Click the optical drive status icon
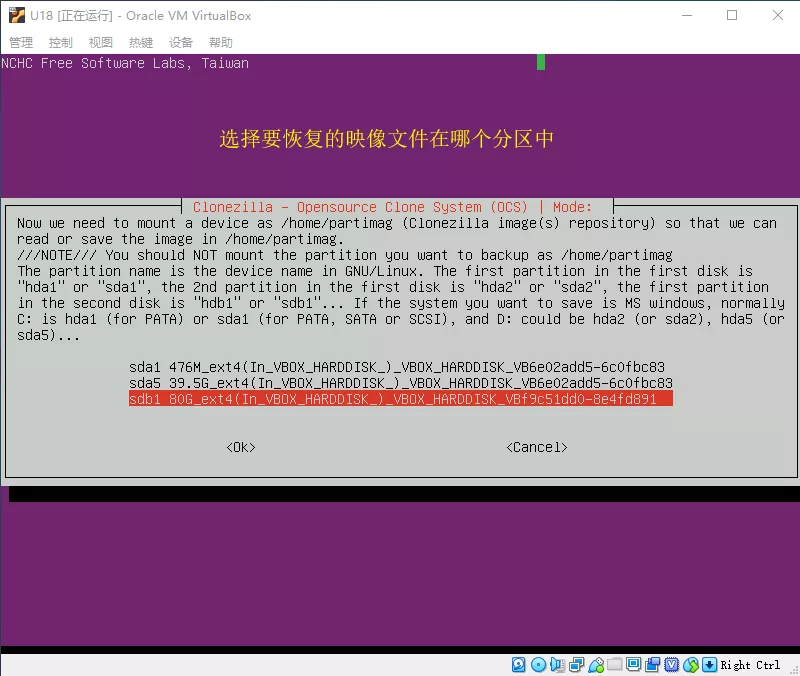The height and width of the screenshot is (676, 800). click(538, 665)
